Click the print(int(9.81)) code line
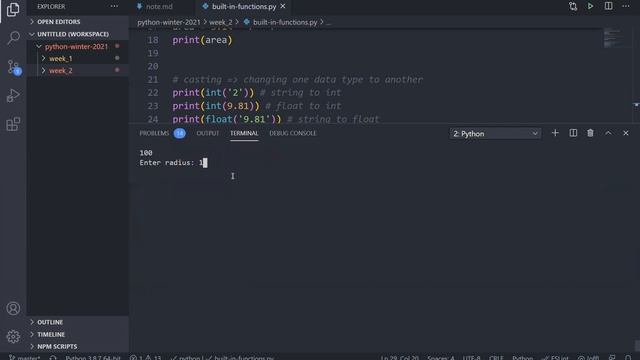 (216, 106)
